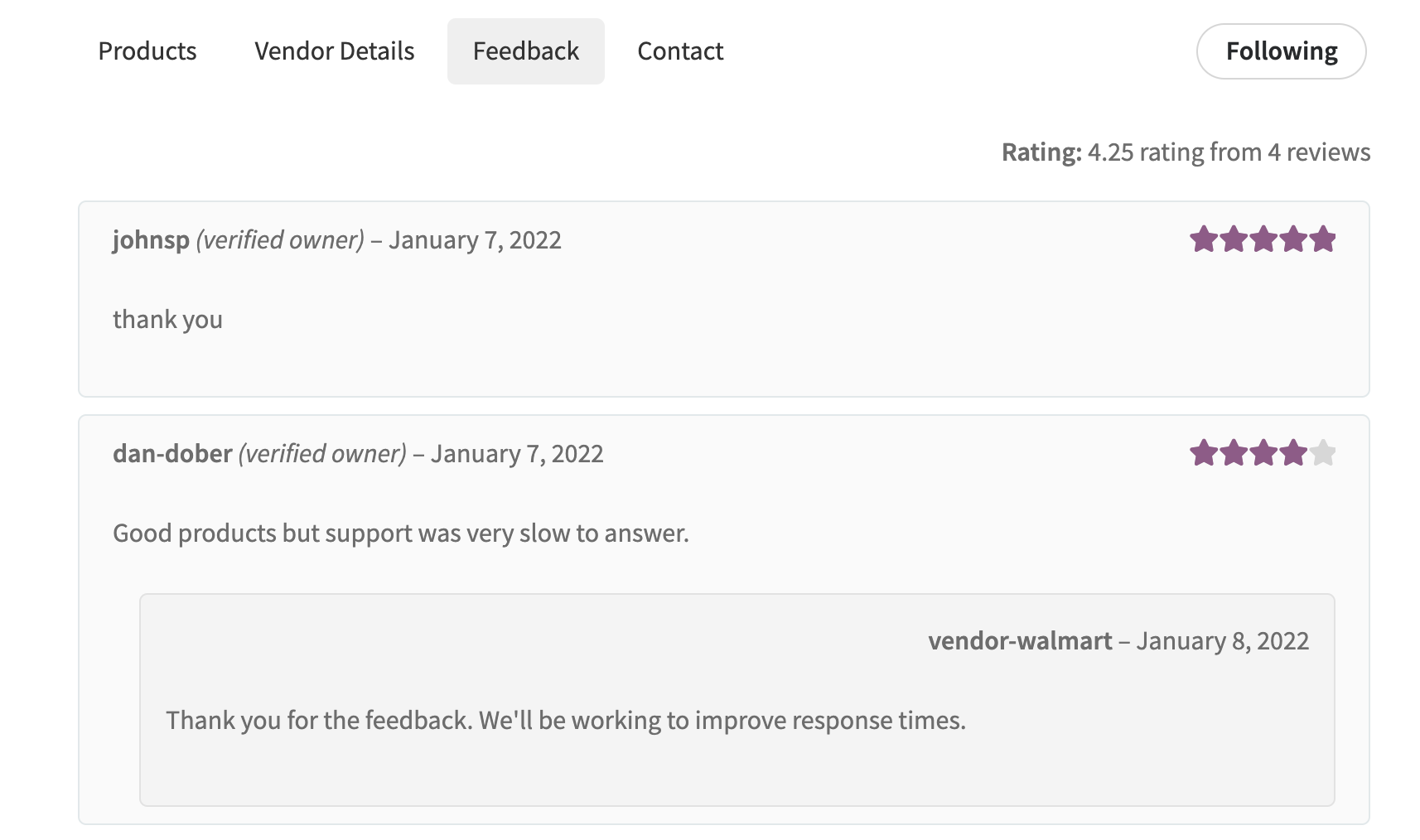Switch to the Vendor Details tab
Viewport: 1420px width, 840px height.
pyautogui.click(x=334, y=51)
